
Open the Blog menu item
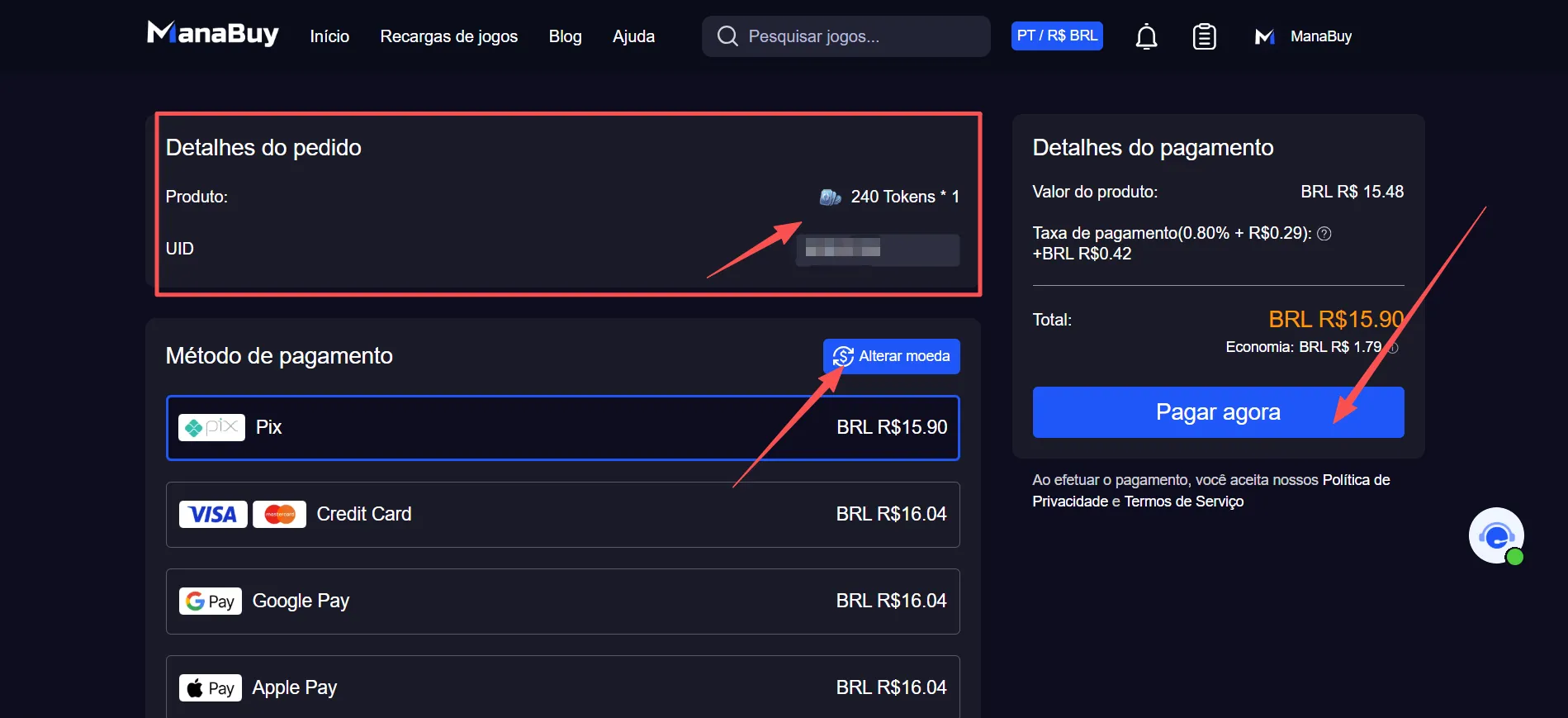(566, 36)
